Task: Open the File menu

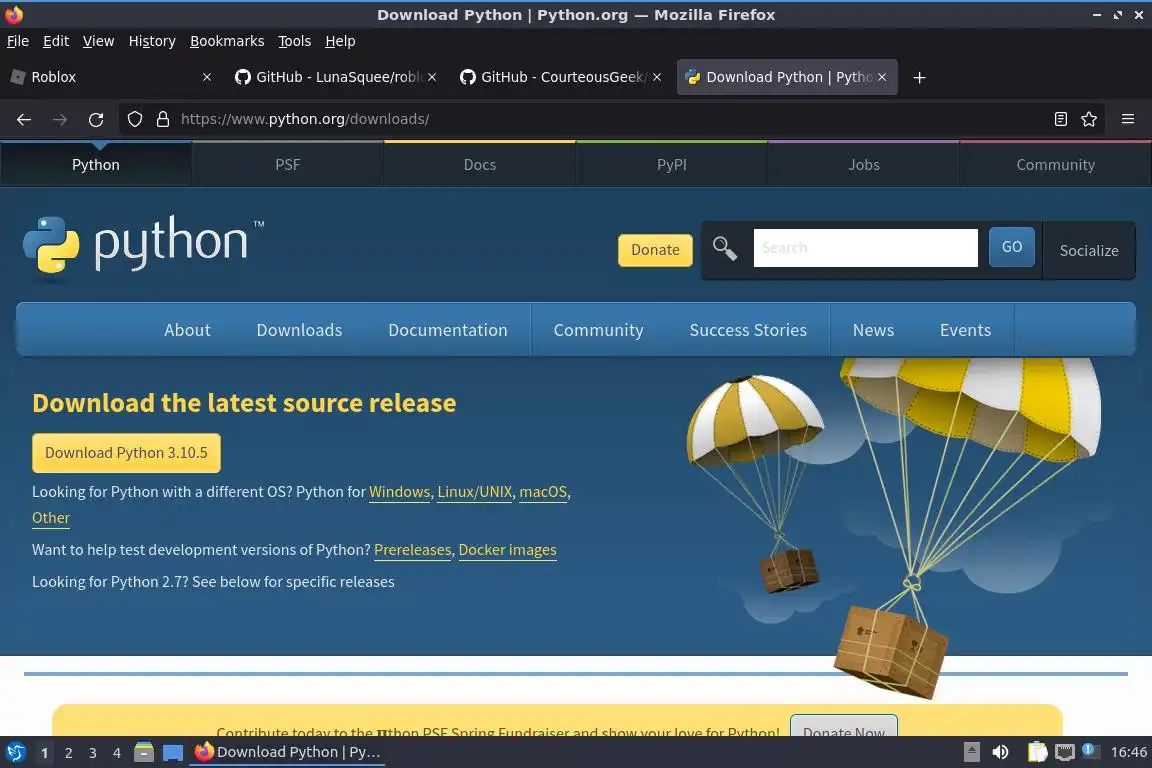Action: [x=18, y=41]
